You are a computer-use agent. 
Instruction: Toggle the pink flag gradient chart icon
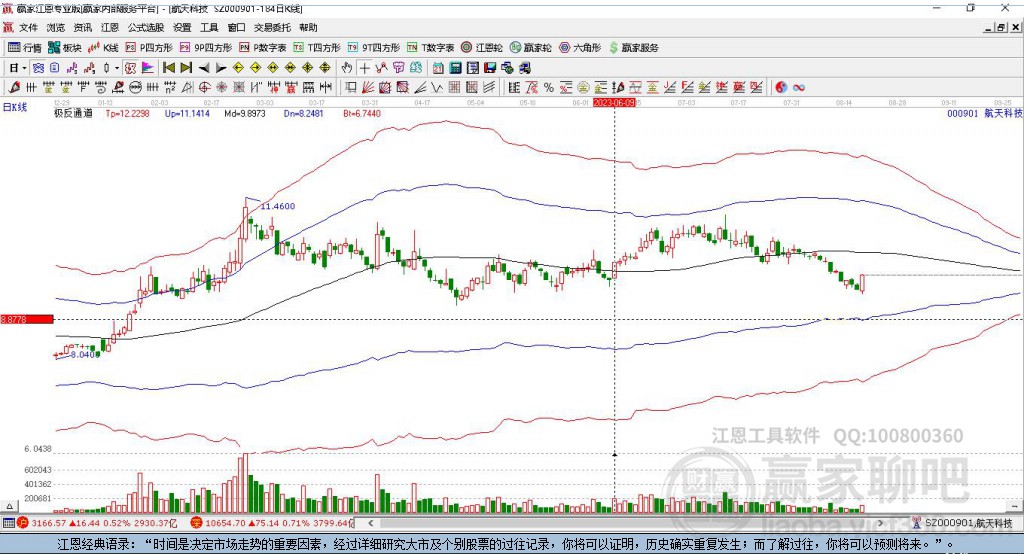pos(148,68)
